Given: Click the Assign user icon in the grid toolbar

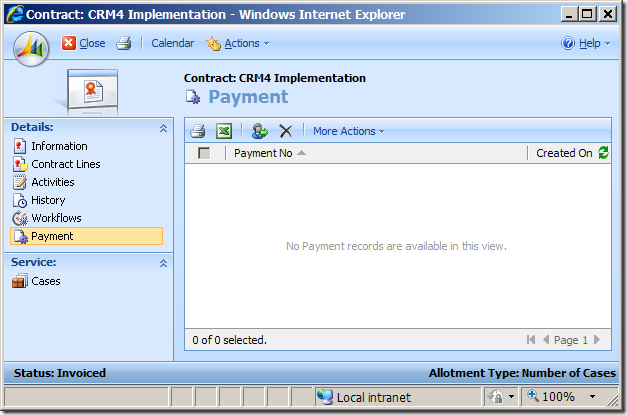Looking at the screenshot, I should 260,131.
